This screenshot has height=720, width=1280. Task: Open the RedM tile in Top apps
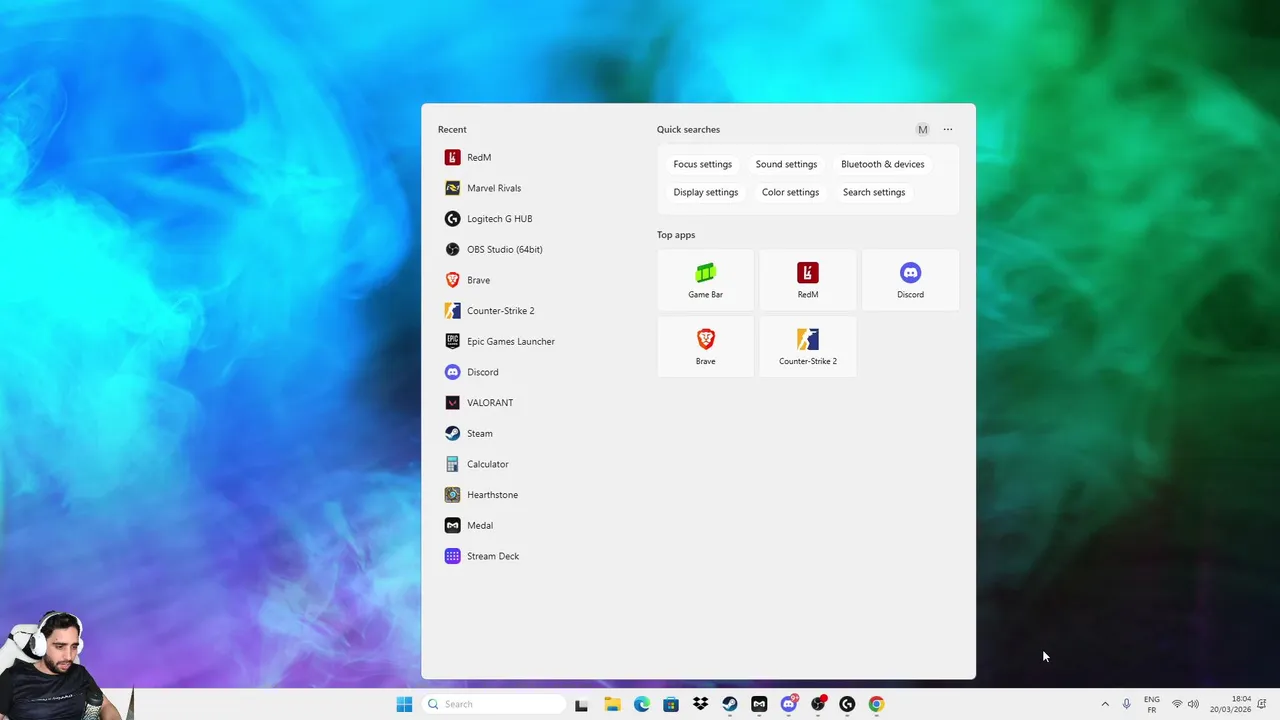tap(808, 280)
